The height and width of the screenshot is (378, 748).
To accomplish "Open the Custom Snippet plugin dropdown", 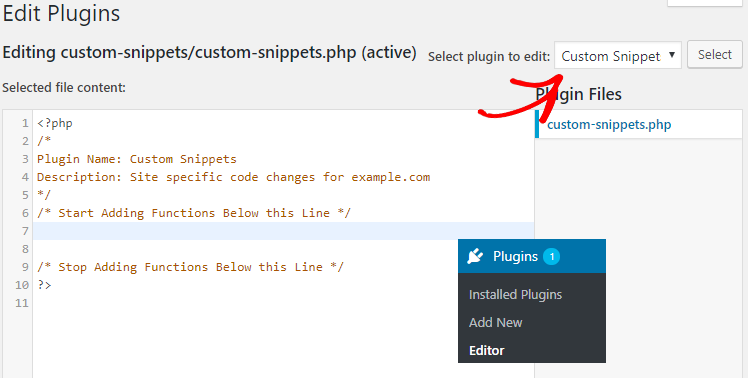I will point(618,55).
